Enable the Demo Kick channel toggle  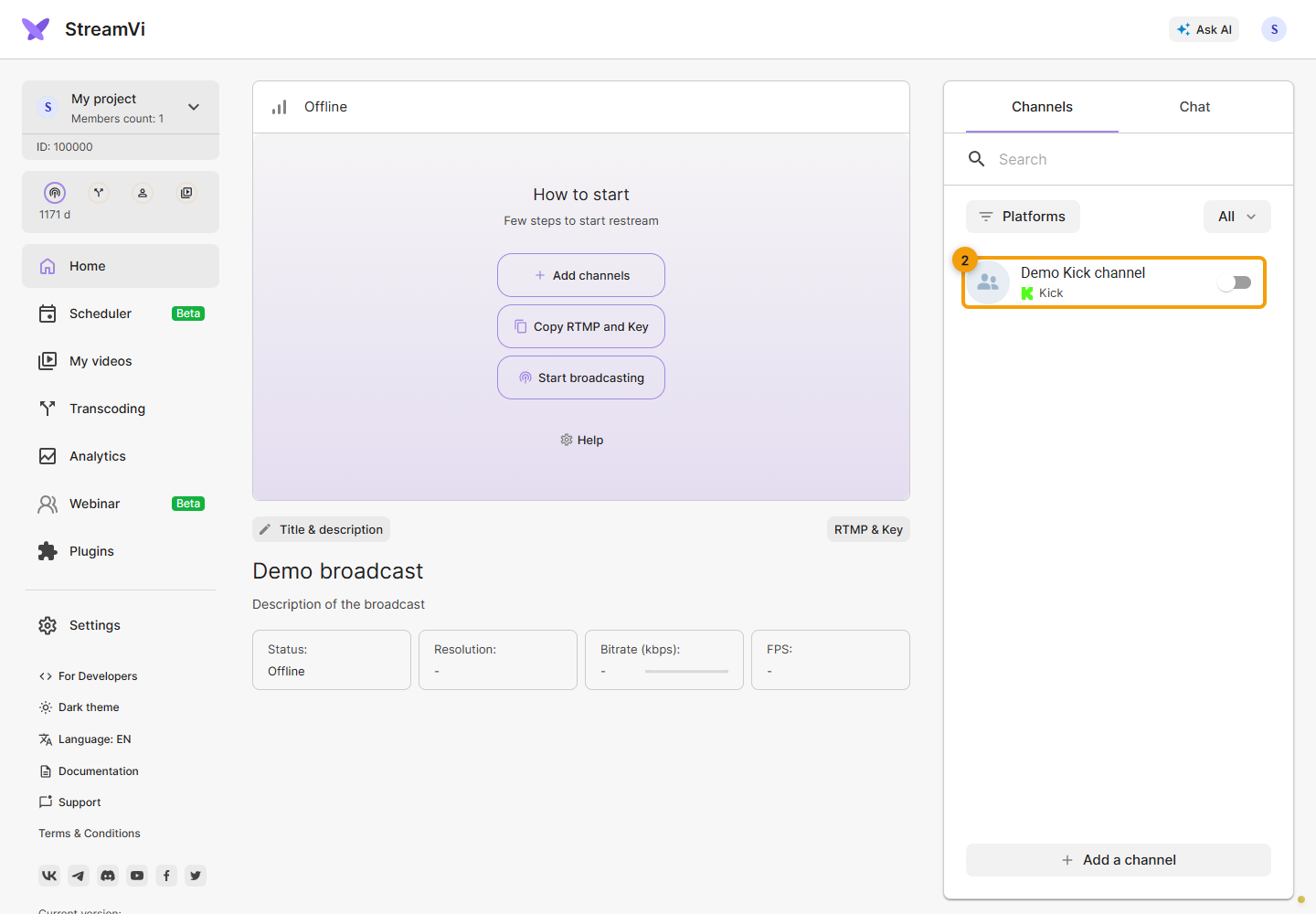pyautogui.click(x=1235, y=282)
